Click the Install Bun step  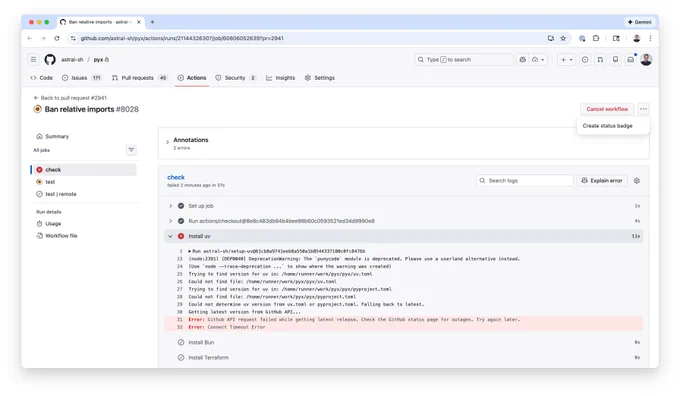click(403, 343)
